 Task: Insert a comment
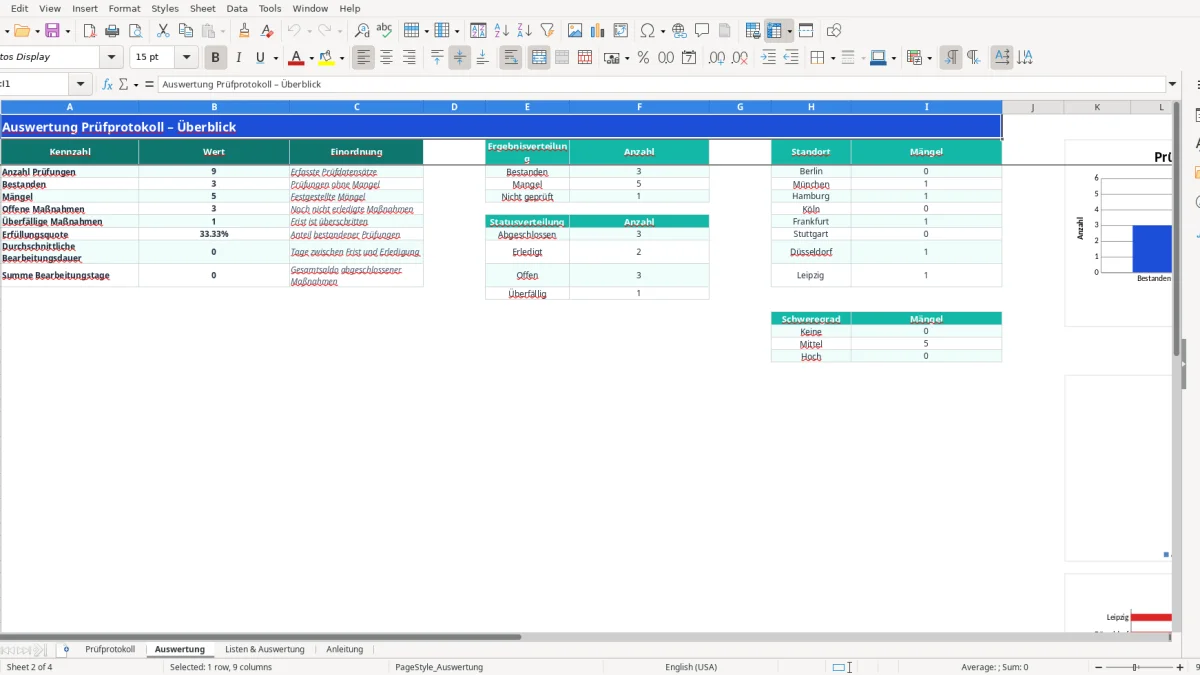click(x=702, y=31)
